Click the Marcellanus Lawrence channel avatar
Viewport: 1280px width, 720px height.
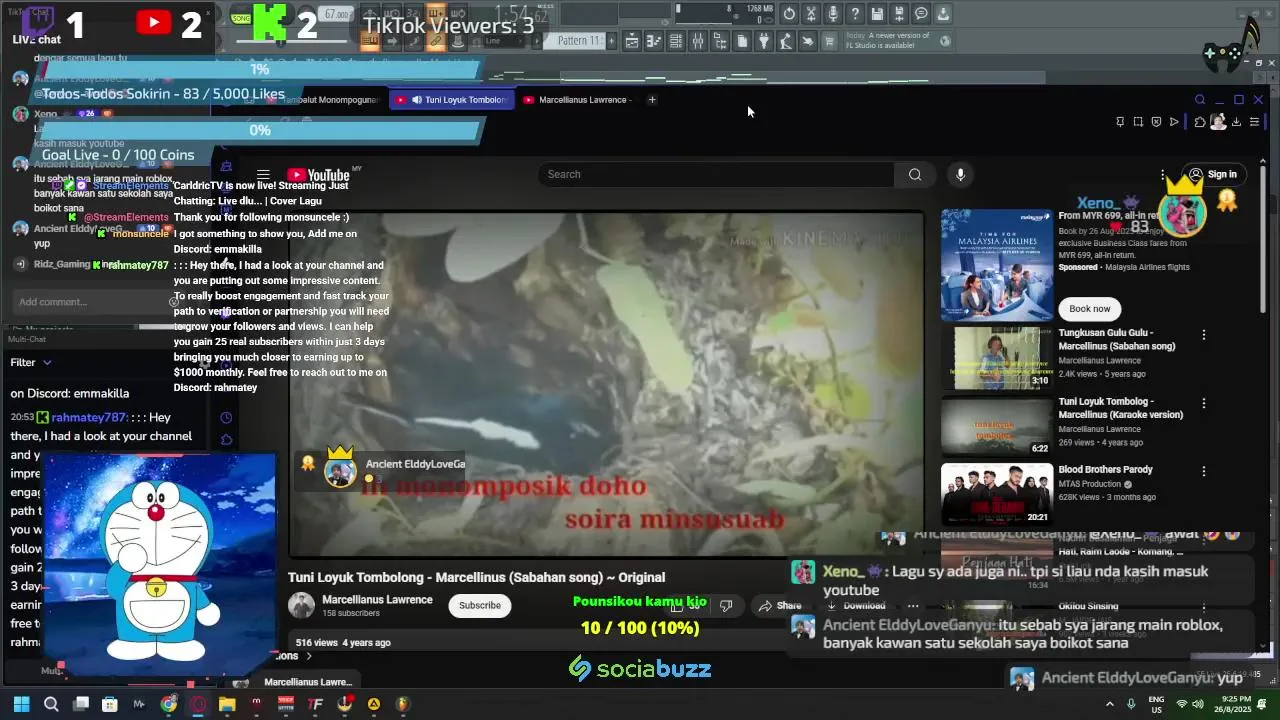(301, 605)
